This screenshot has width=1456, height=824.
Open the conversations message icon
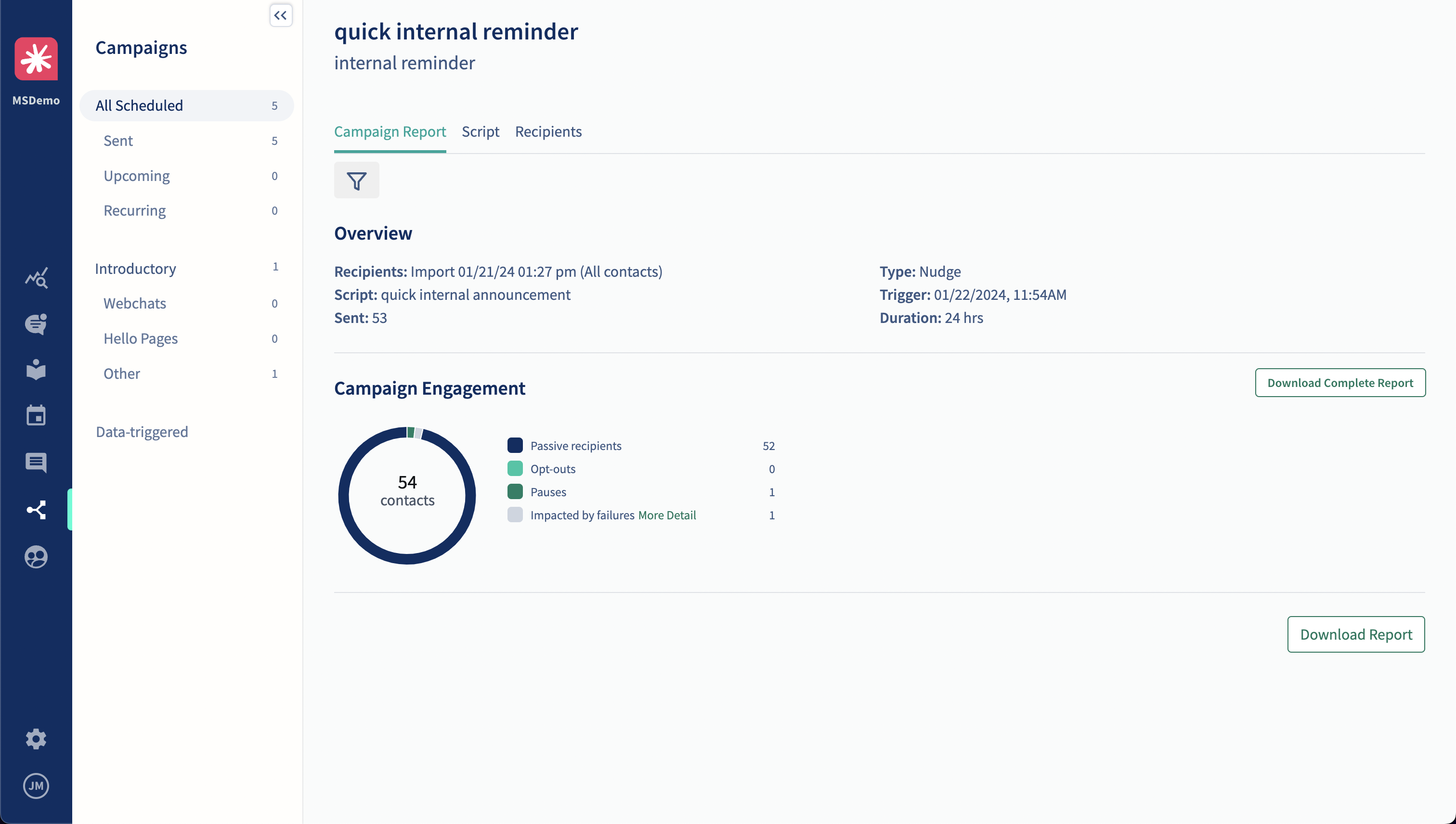(x=36, y=463)
